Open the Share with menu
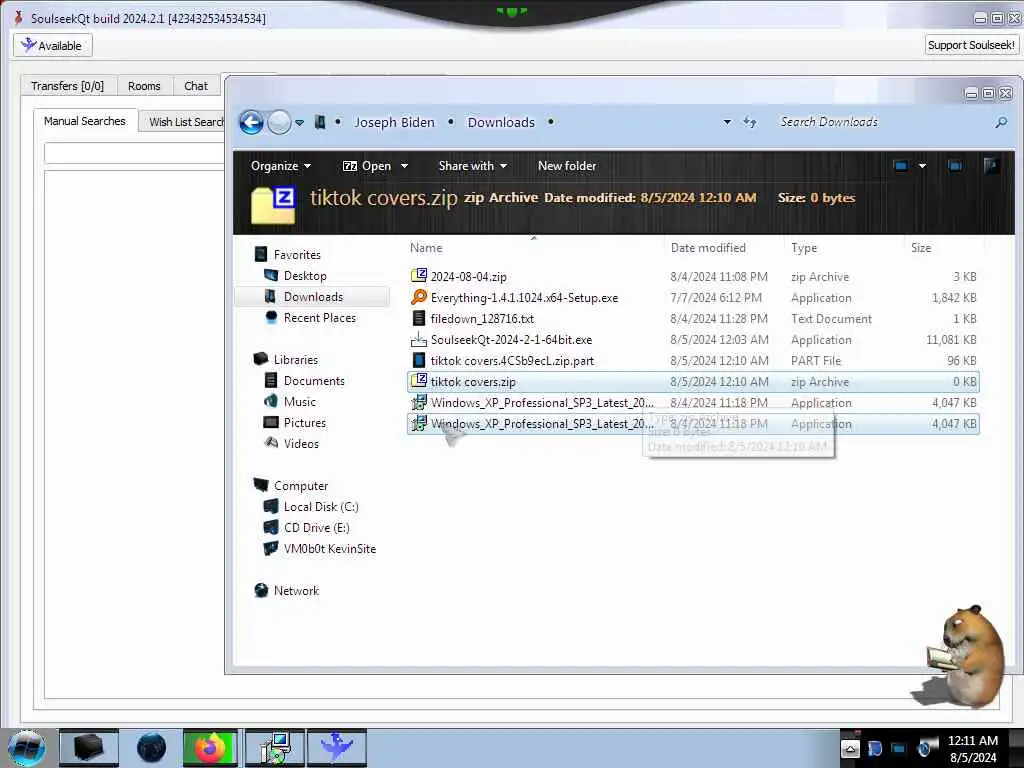Image resolution: width=1024 pixels, height=768 pixels. 473,166
